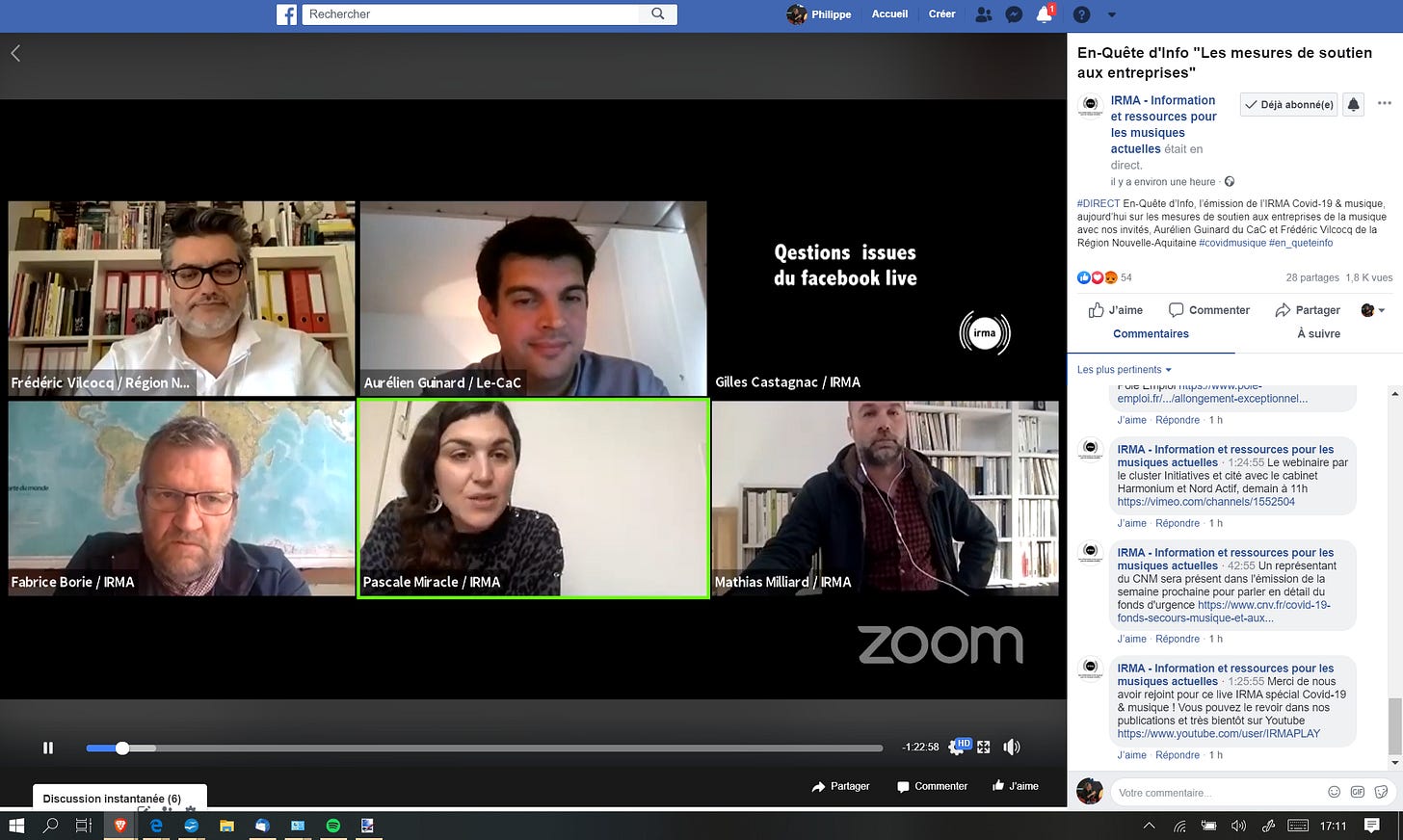This screenshot has width=1403, height=840.
Task: Click Commenter below the video player
Action: (932, 786)
